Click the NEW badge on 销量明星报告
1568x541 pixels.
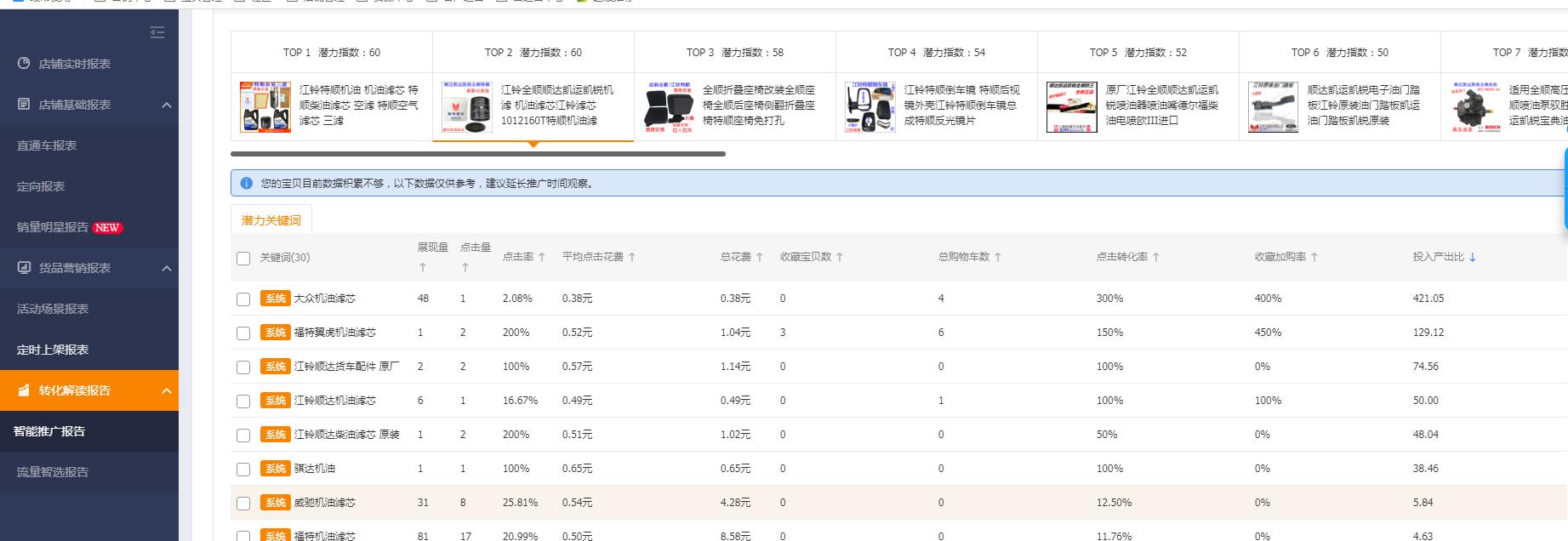click(107, 228)
